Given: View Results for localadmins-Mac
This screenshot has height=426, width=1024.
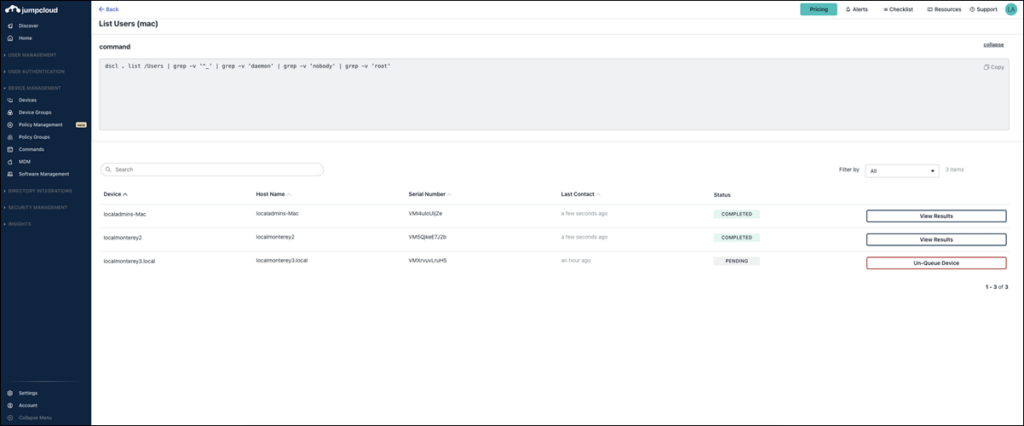Looking at the screenshot, I should click(936, 215).
